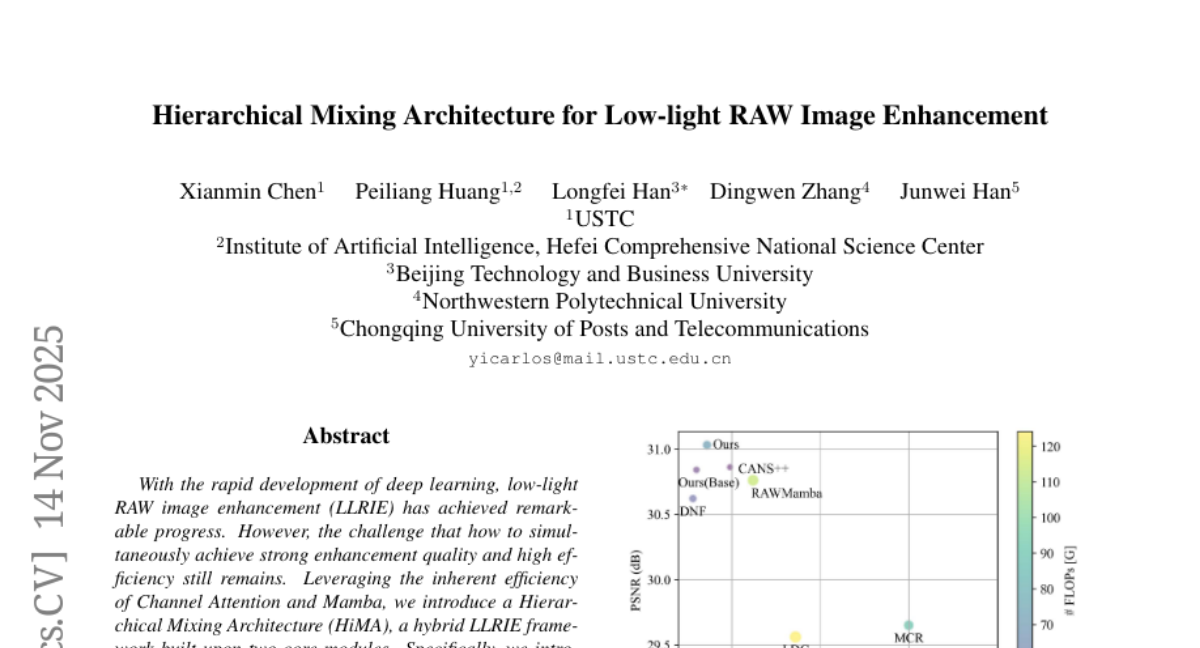This screenshot has height=648, width=1200.
Task: Click the MCR data point in scatter plot
Action: [908, 625]
